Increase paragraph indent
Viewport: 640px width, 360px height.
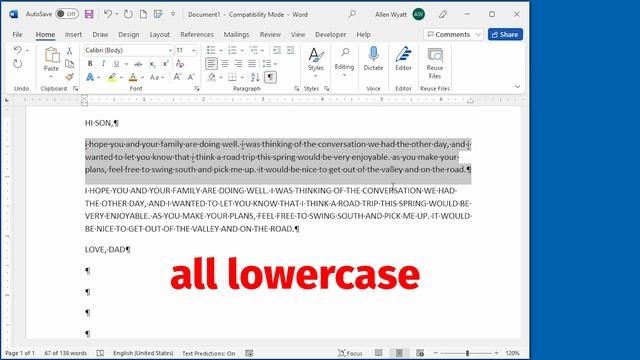coord(290,50)
